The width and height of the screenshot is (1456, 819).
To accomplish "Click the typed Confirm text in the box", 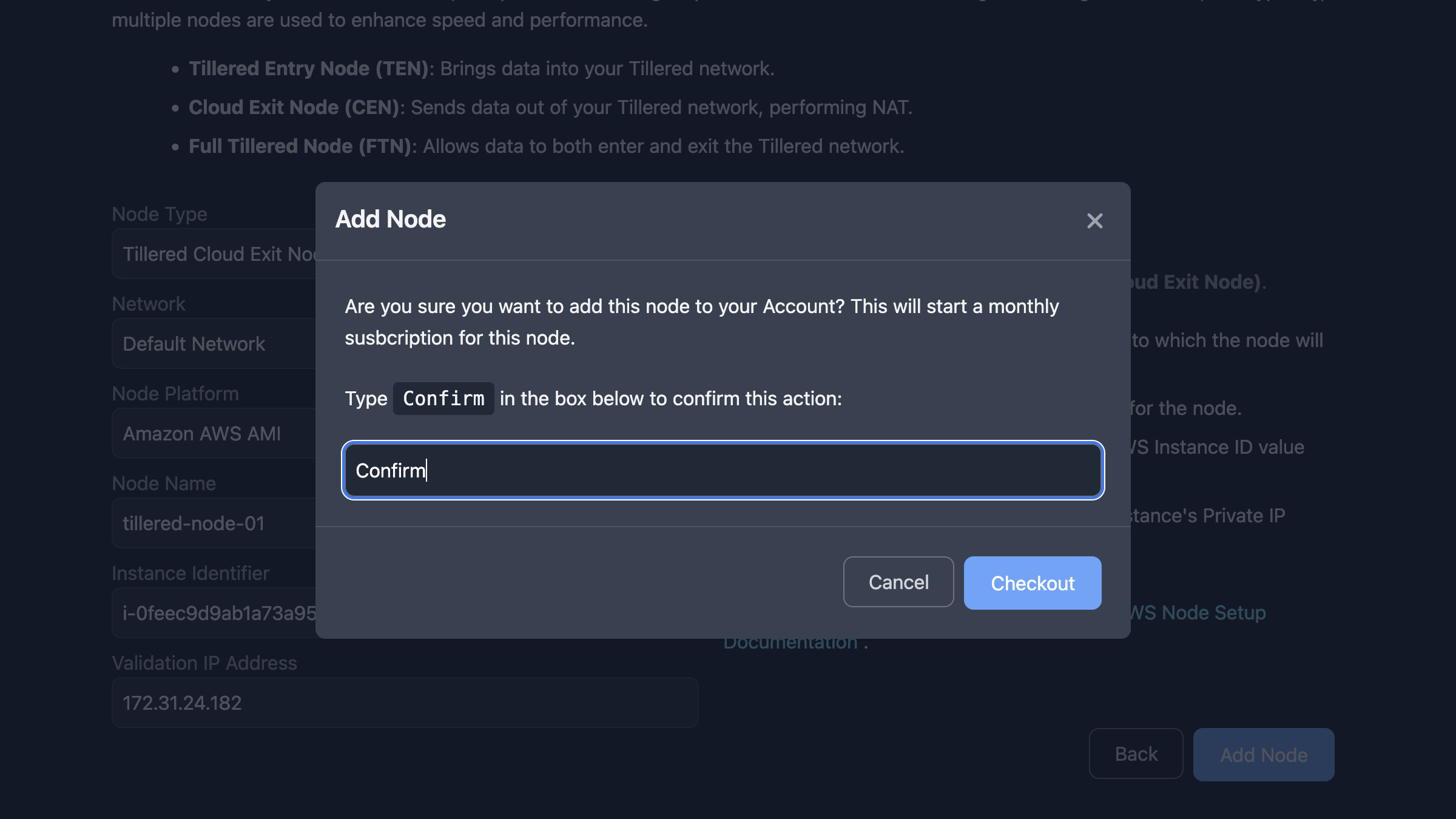I will (x=390, y=470).
